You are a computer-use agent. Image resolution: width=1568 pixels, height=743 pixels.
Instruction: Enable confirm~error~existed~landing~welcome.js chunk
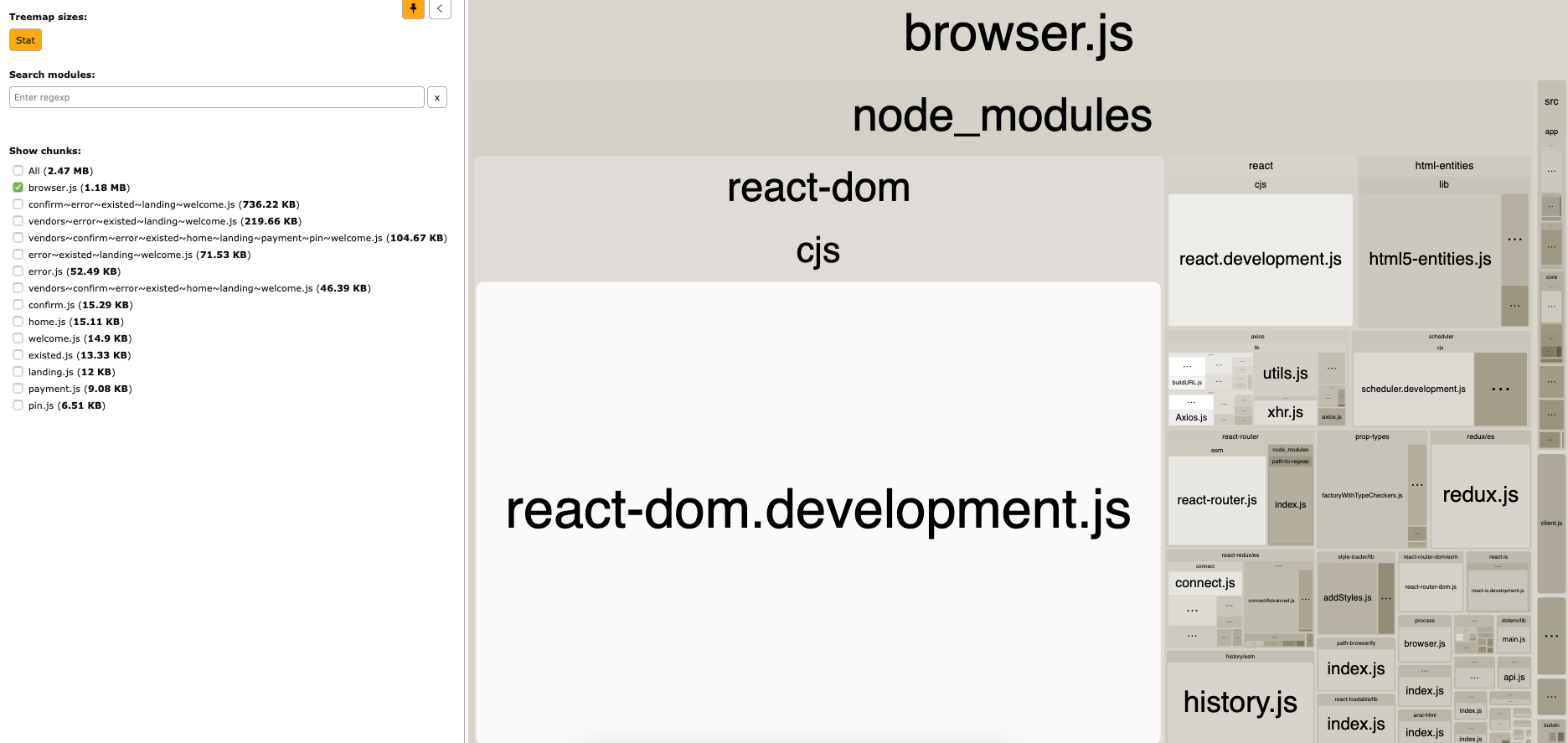coord(18,204)
